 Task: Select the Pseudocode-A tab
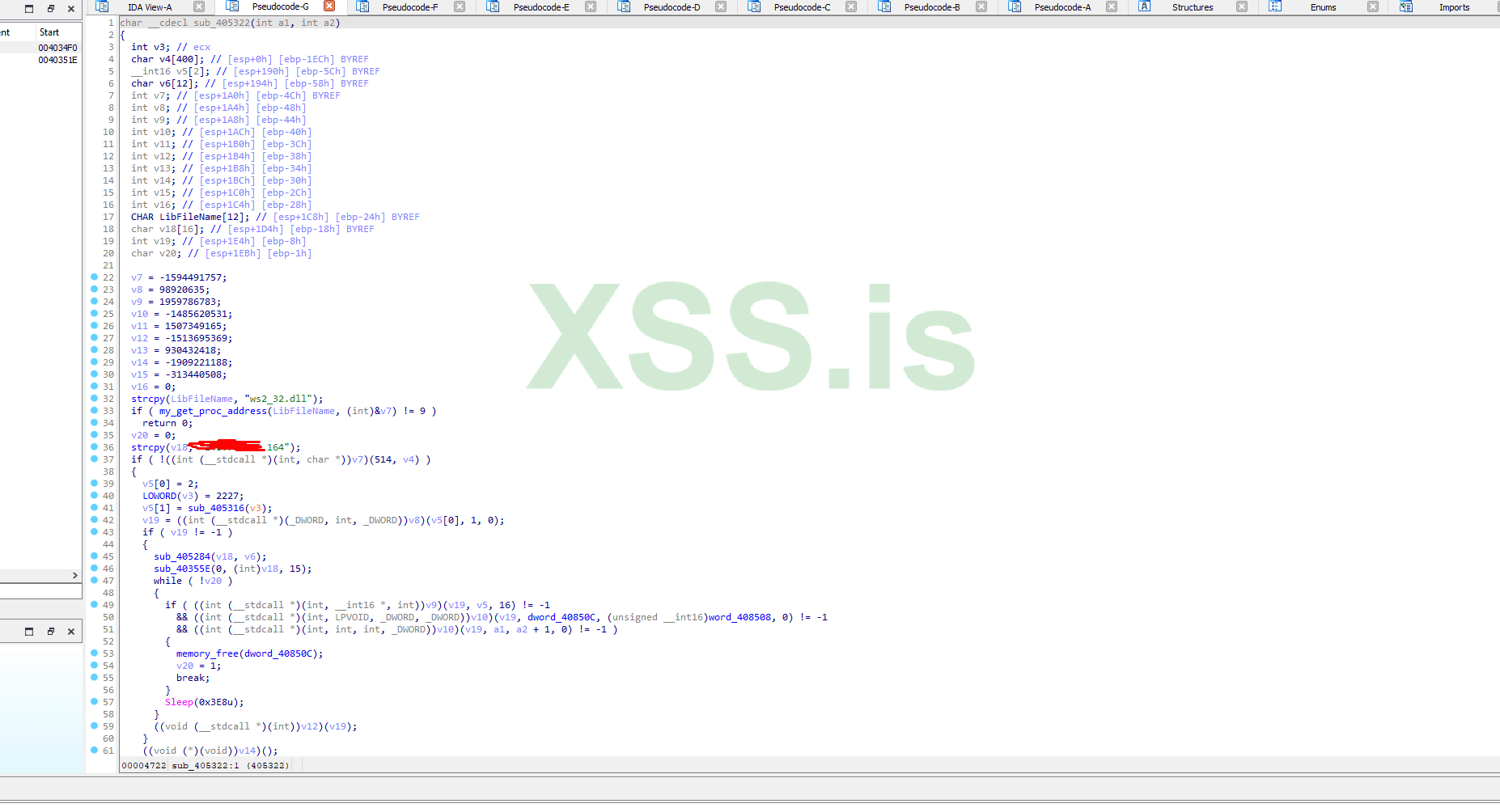[1062, 7]
